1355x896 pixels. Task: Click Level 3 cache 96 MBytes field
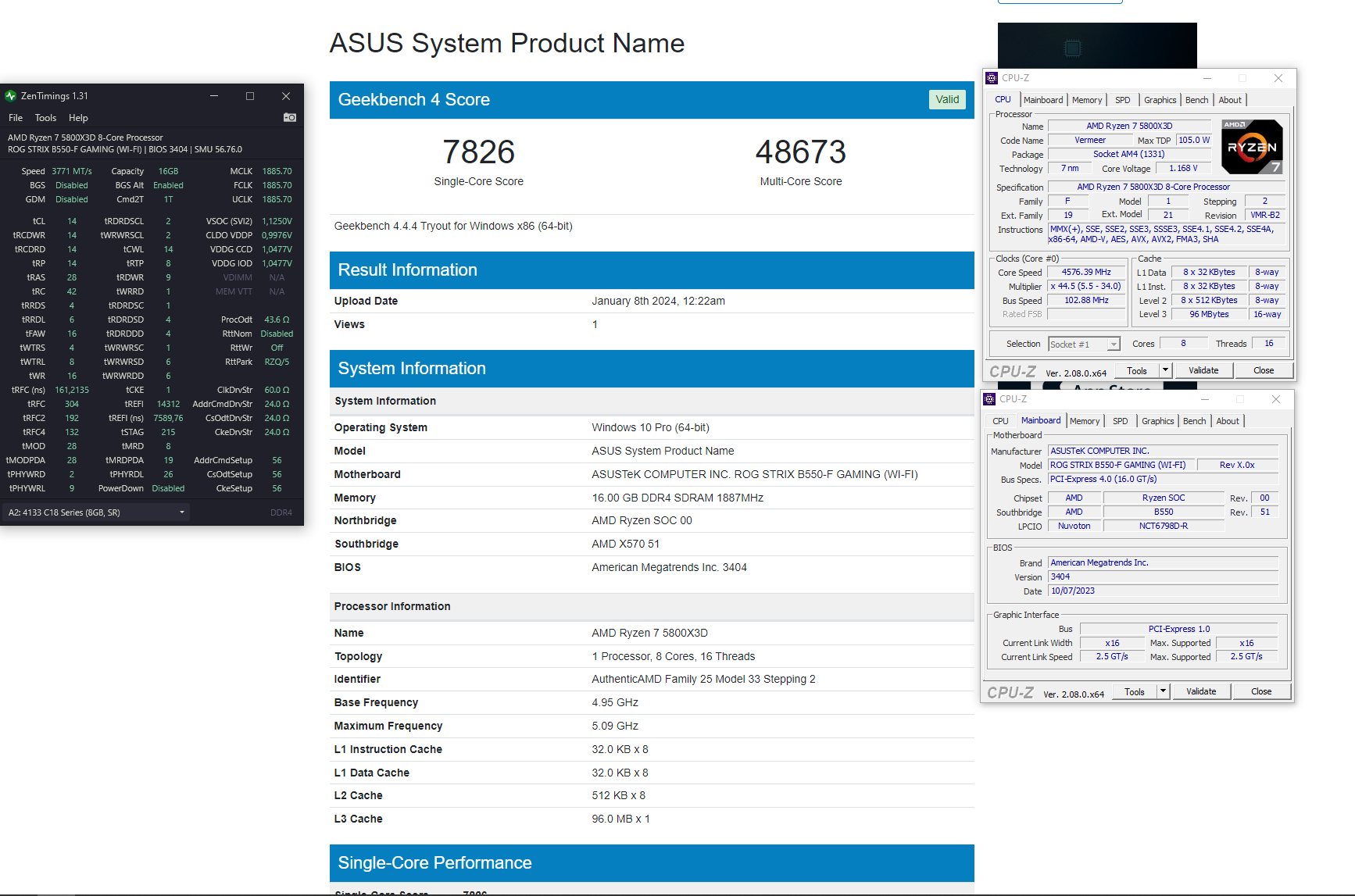coord(1209,315)
